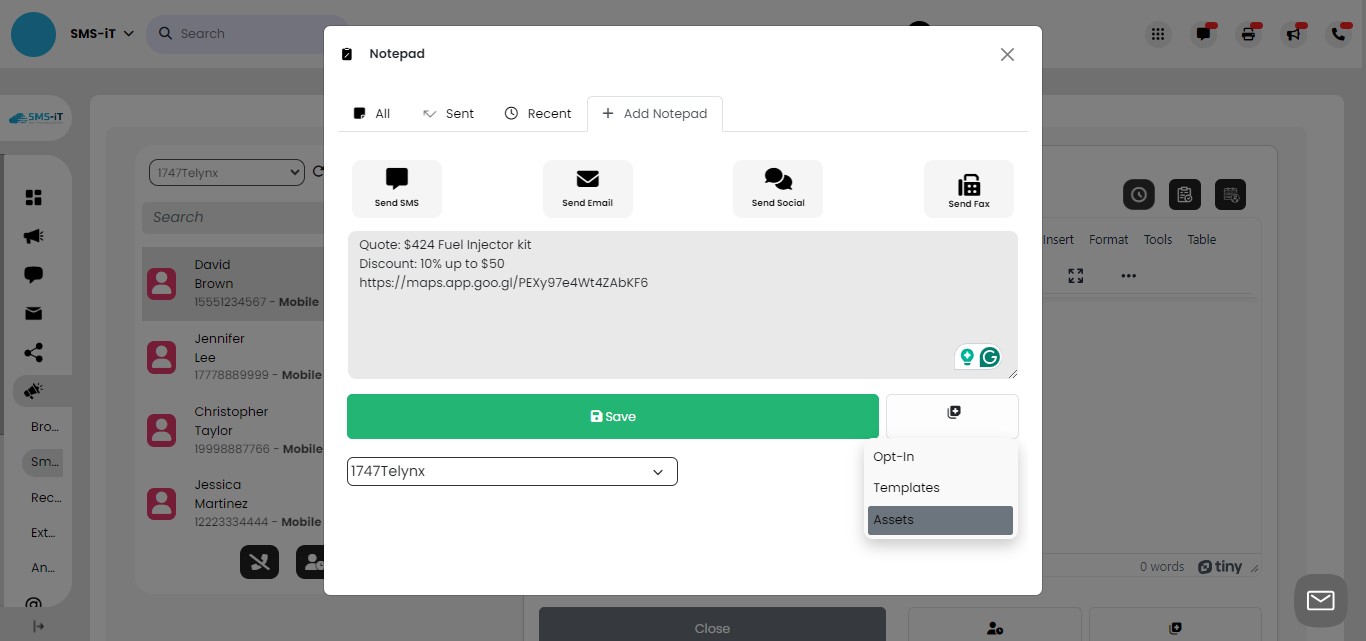The image size is (1366, 641).
Task: Select the megaphone broadcast icon in left sidebar
Action: (x=33, y=236)
